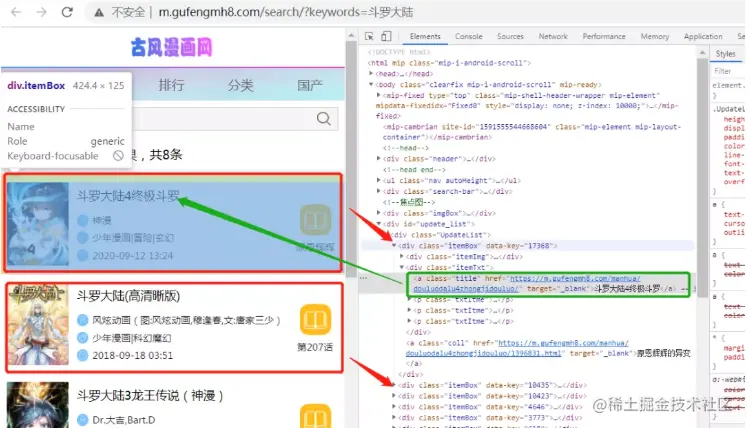The height and width of the screenshot is (428, 747).
Task: Click the Dr.大吉,Bart.D author text
Action: (x=123, y=420)
